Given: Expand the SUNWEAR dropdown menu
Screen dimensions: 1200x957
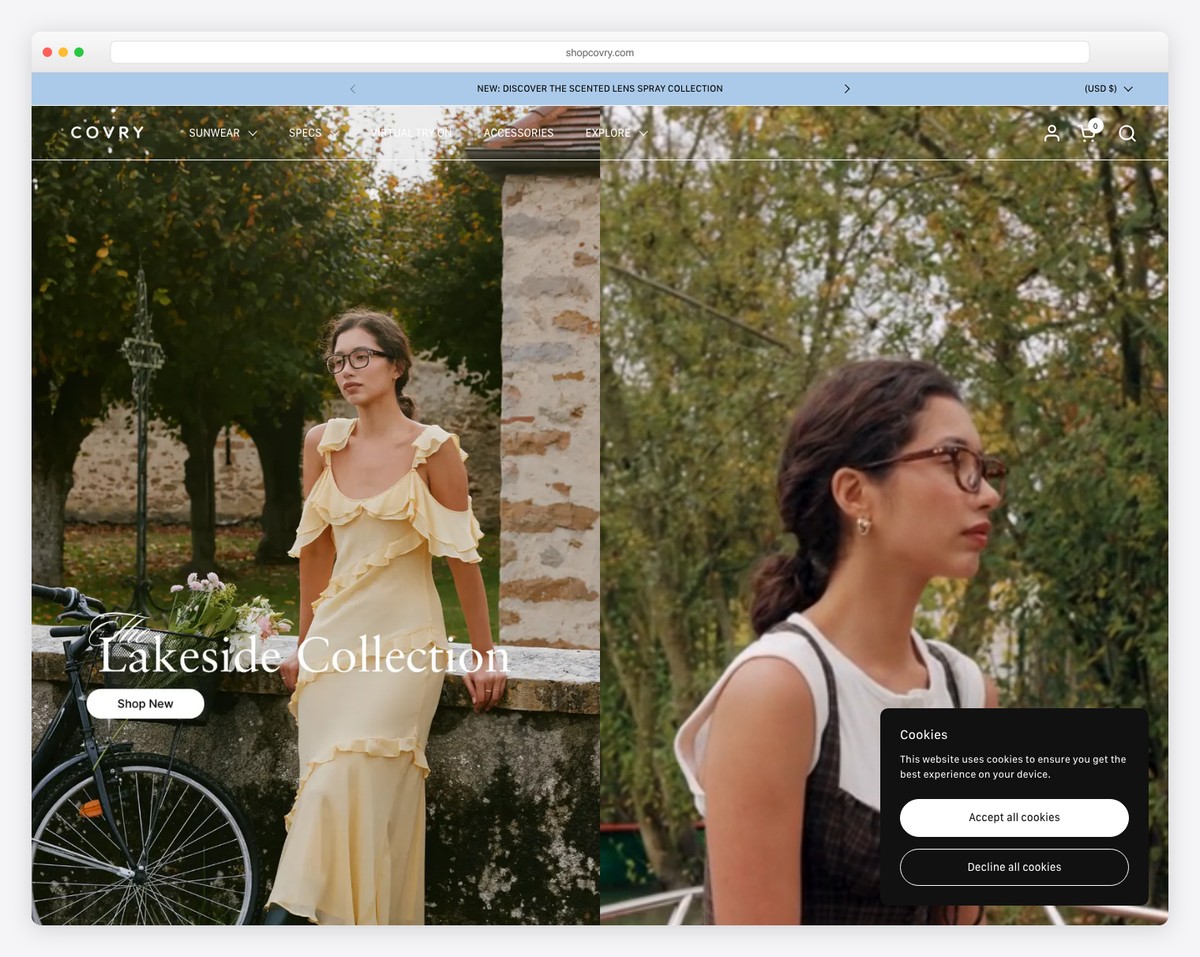Looking at the screenshot, I should pyautogui.click(x=215, y=132).
